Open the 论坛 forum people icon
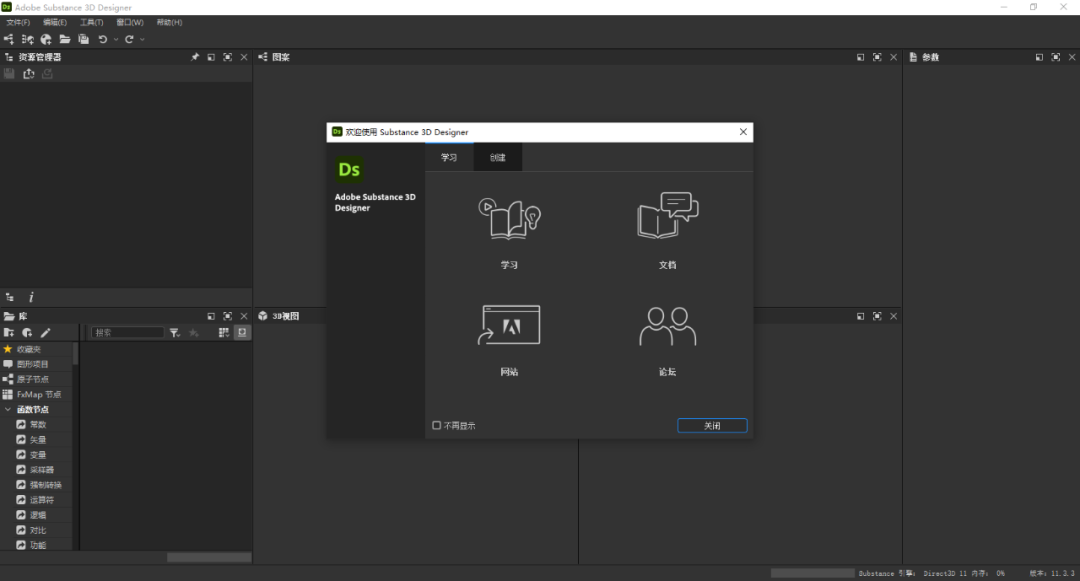Screen dimensions: 1080x581 click(667, 326)
